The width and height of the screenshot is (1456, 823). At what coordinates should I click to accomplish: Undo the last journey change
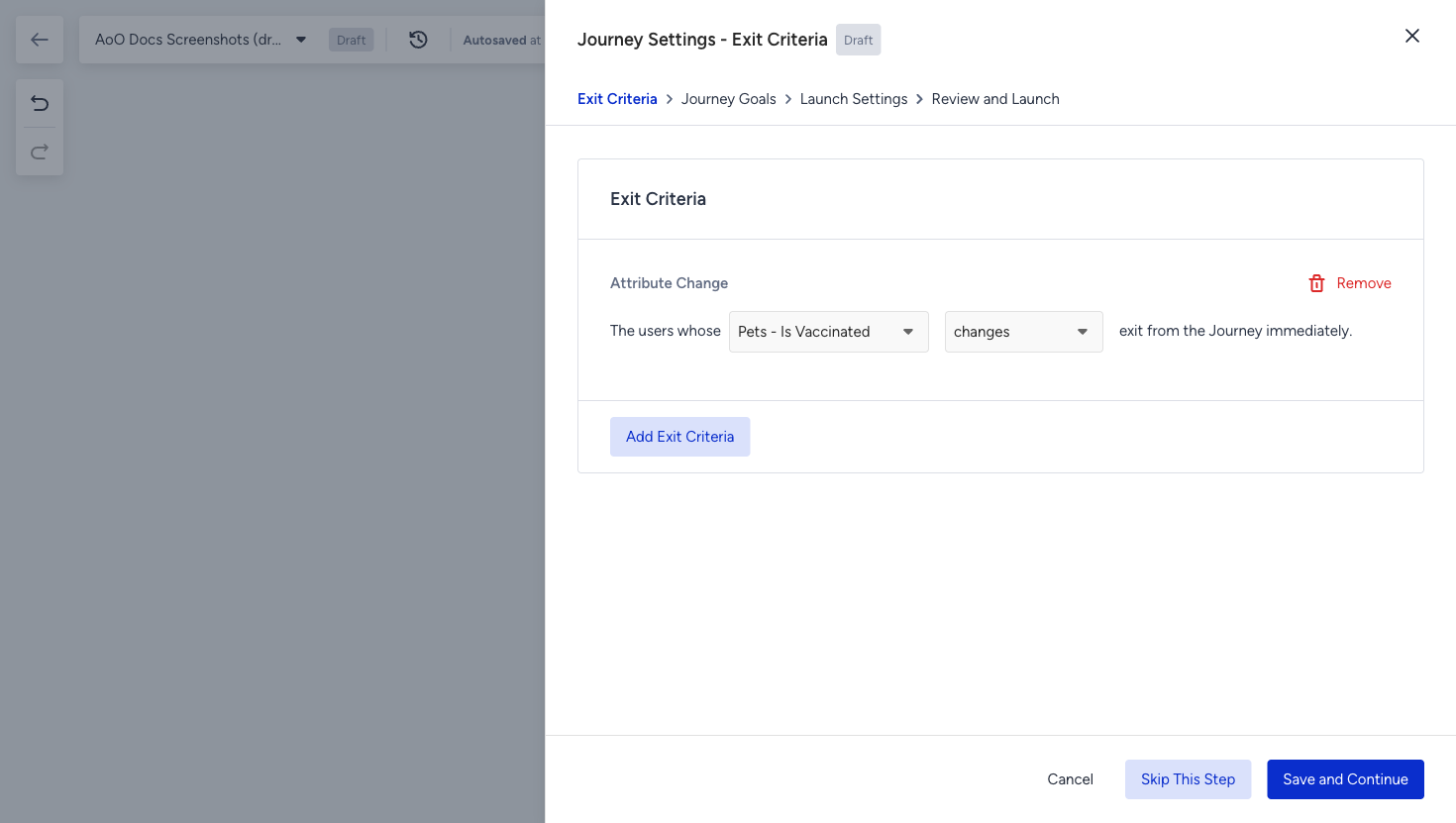click(x=40, y=103)
